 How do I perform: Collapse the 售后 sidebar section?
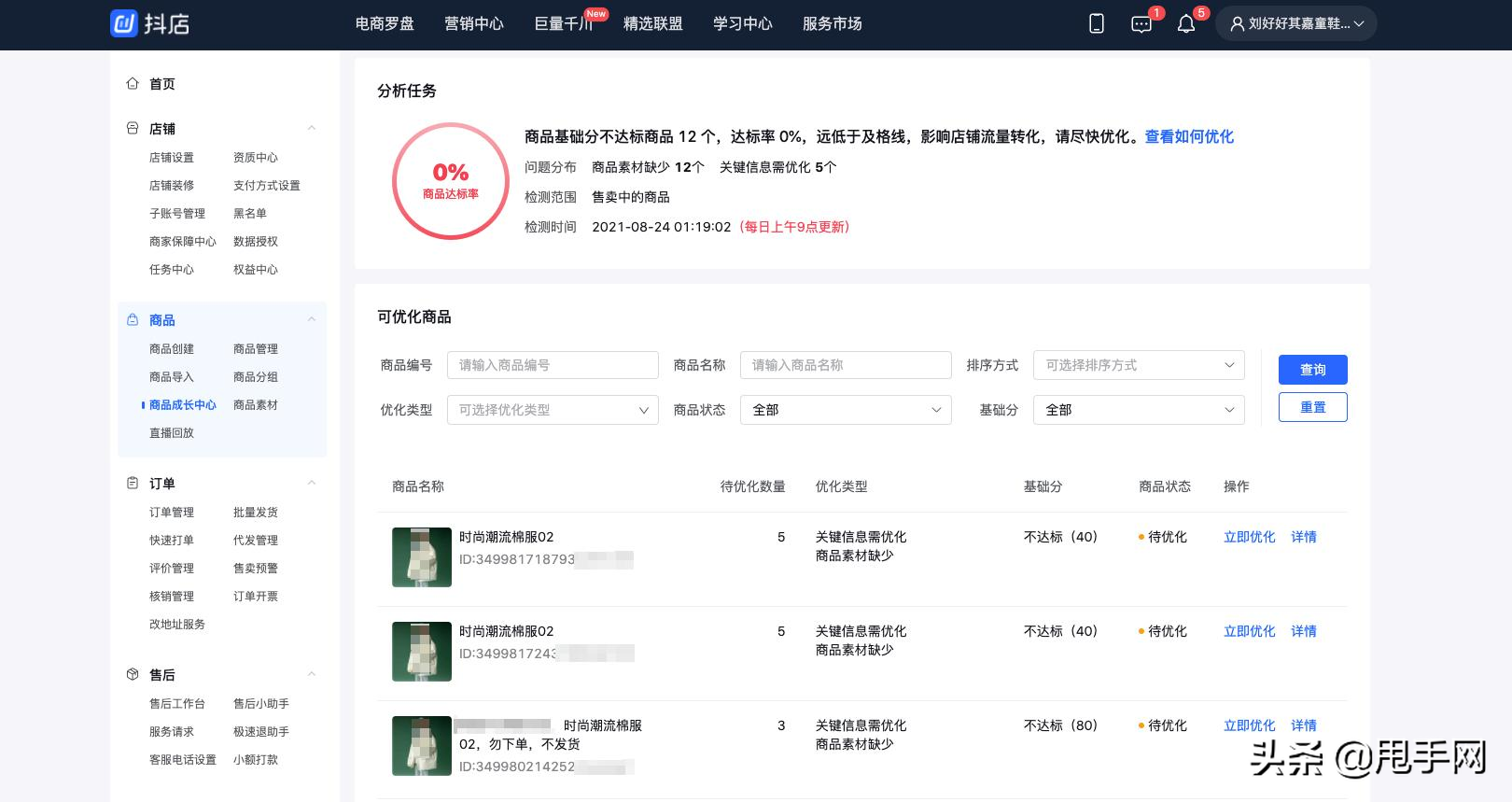coord(312,674)
